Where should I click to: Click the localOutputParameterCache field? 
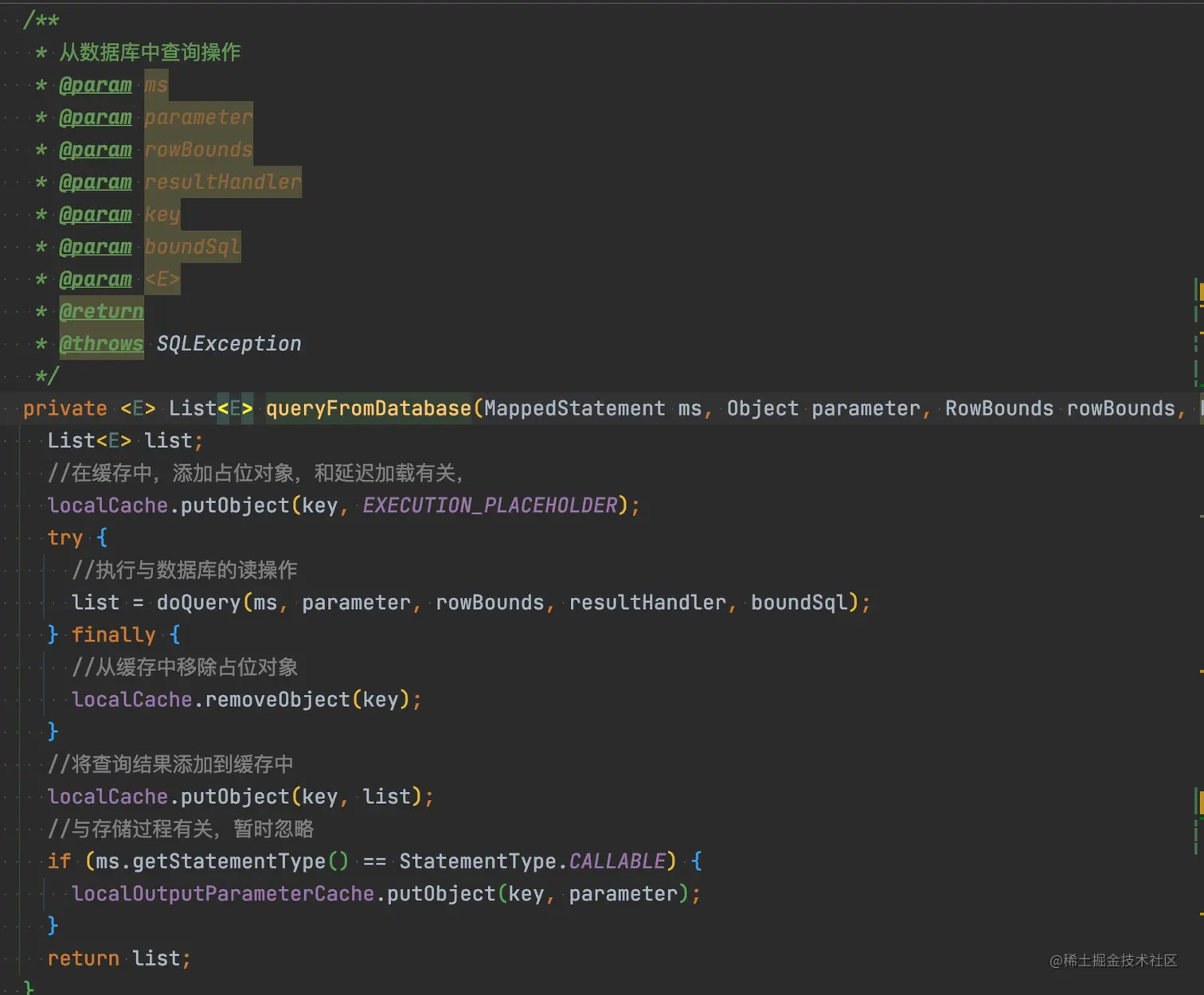(x=223, y=894)
